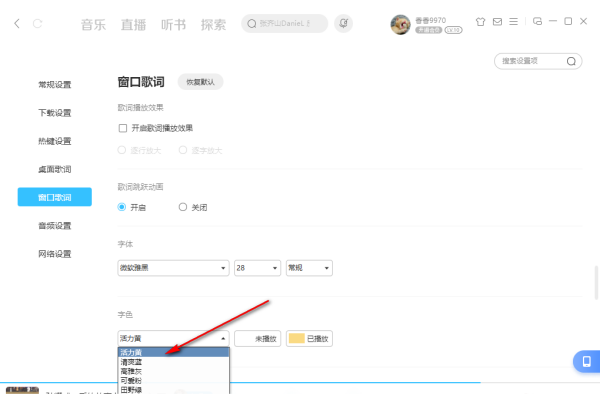600x395 pixels.
Task: Select 常规设置 in the settings sidebar
Action: [x=55, y=85]
